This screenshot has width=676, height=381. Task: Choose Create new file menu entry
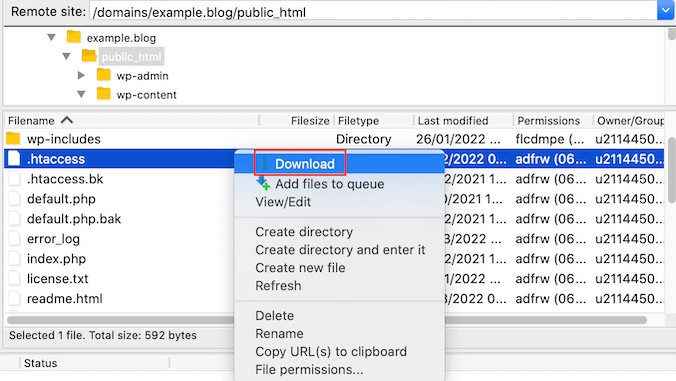click(300, 268)
